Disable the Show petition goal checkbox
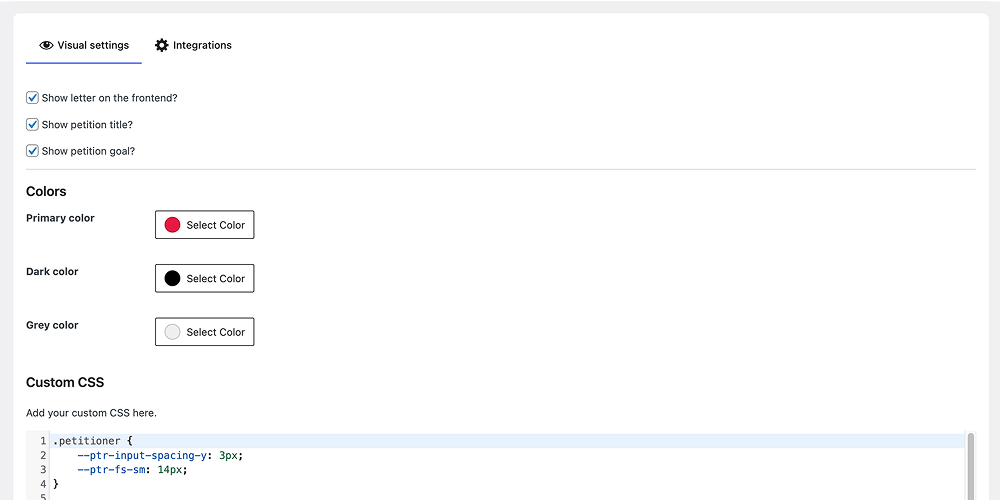This screenshot has width=1000, height=500. pyautogui.click(x=33, y=151)
